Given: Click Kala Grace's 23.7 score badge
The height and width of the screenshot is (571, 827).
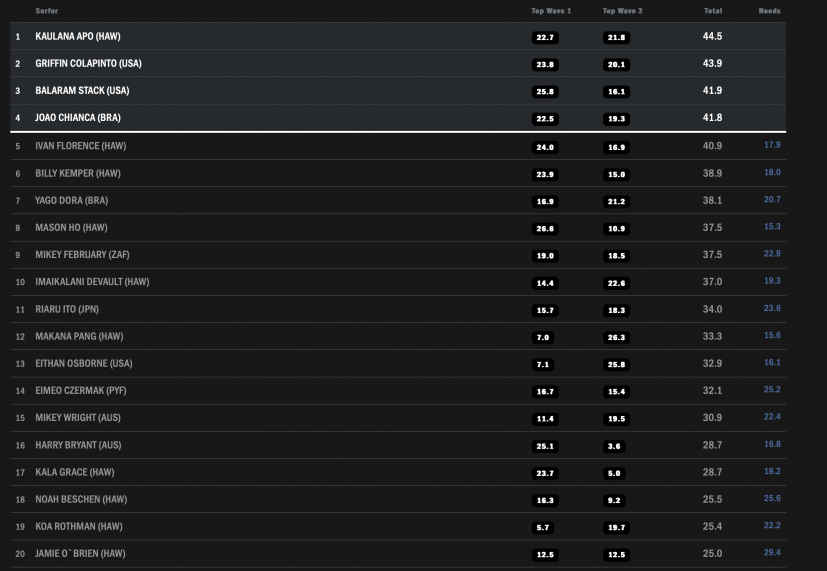Looking at the screenshot, I should 545,473.
